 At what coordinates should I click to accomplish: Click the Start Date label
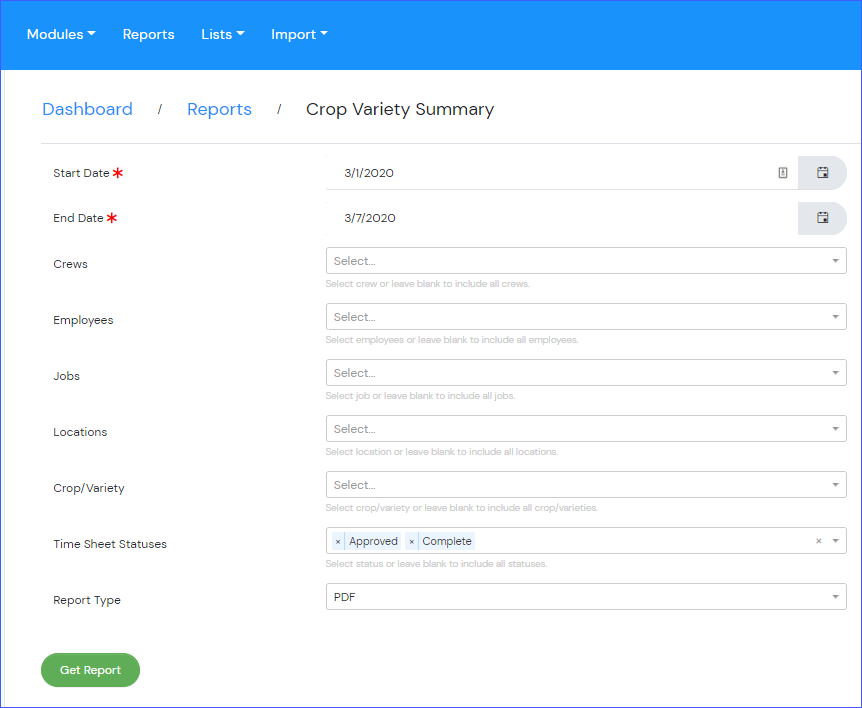point(81,173)
